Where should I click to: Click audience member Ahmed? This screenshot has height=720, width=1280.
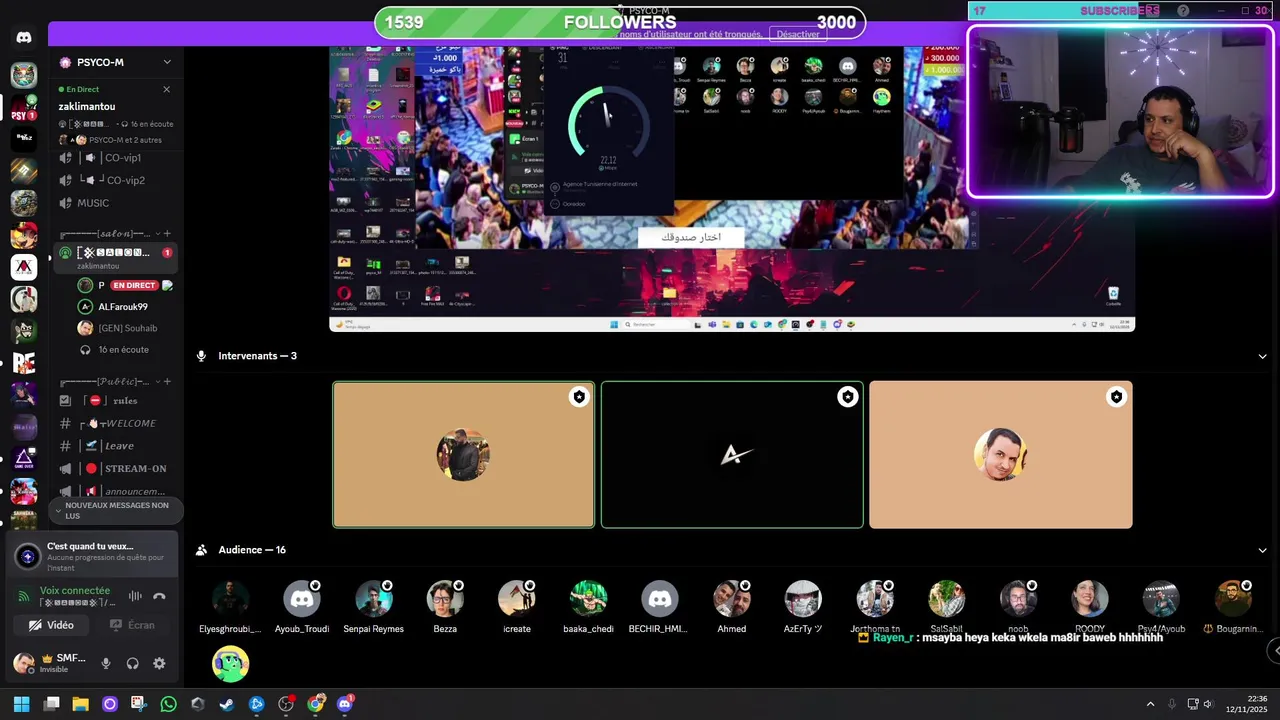(732, 607)
